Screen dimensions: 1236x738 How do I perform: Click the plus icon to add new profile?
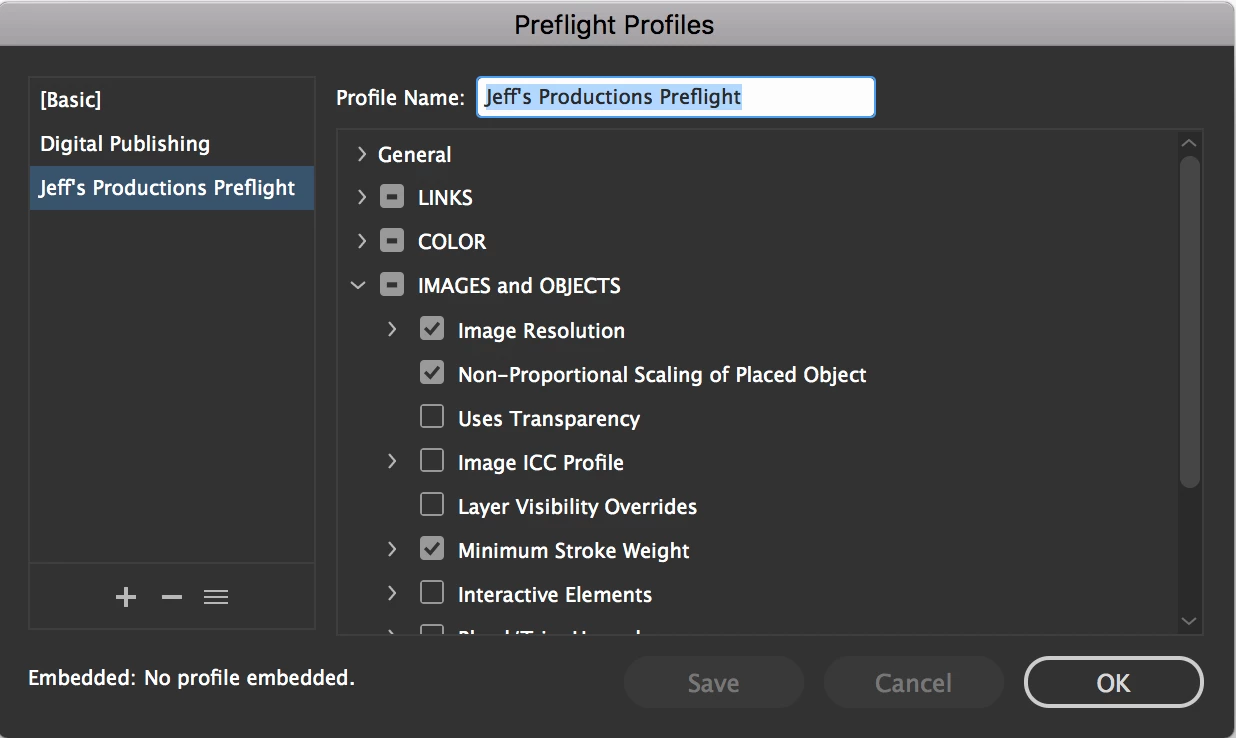click(126, 597)
